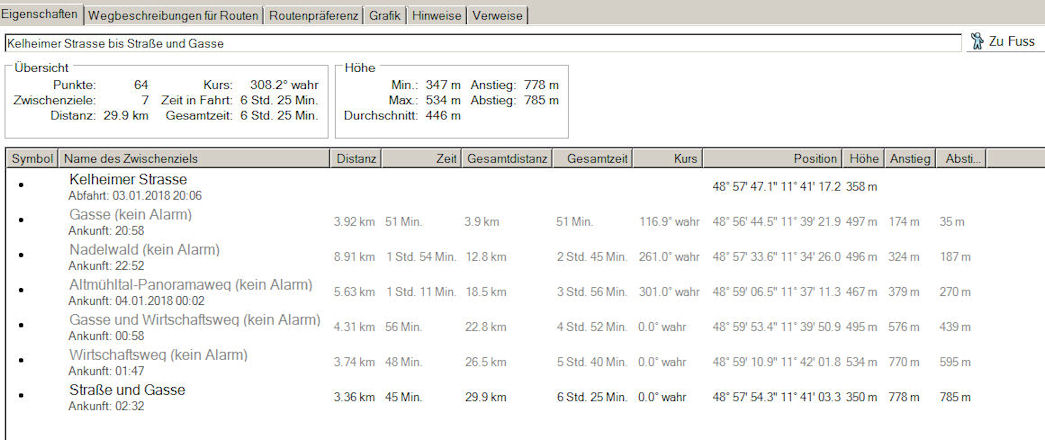Click into the route name text field
Viewport: 1045px width, 440px height.
coord(480,43)
